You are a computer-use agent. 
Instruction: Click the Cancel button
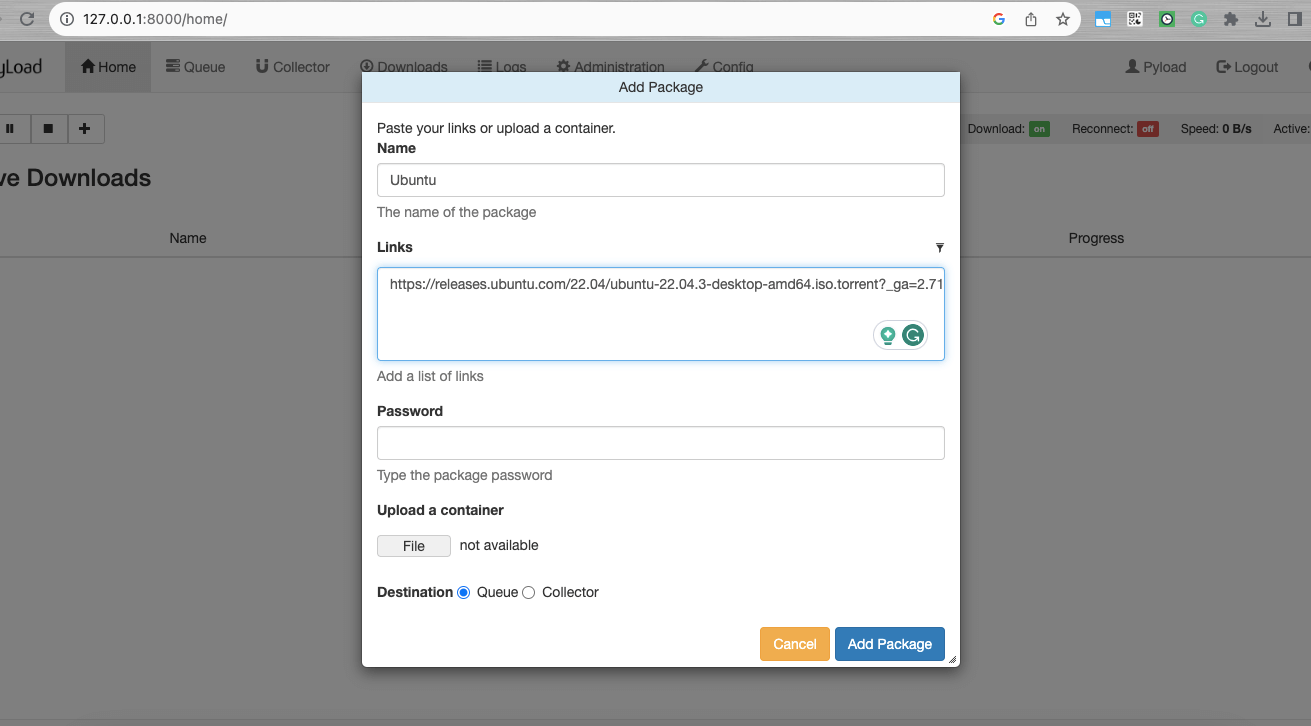pos(795,644)
